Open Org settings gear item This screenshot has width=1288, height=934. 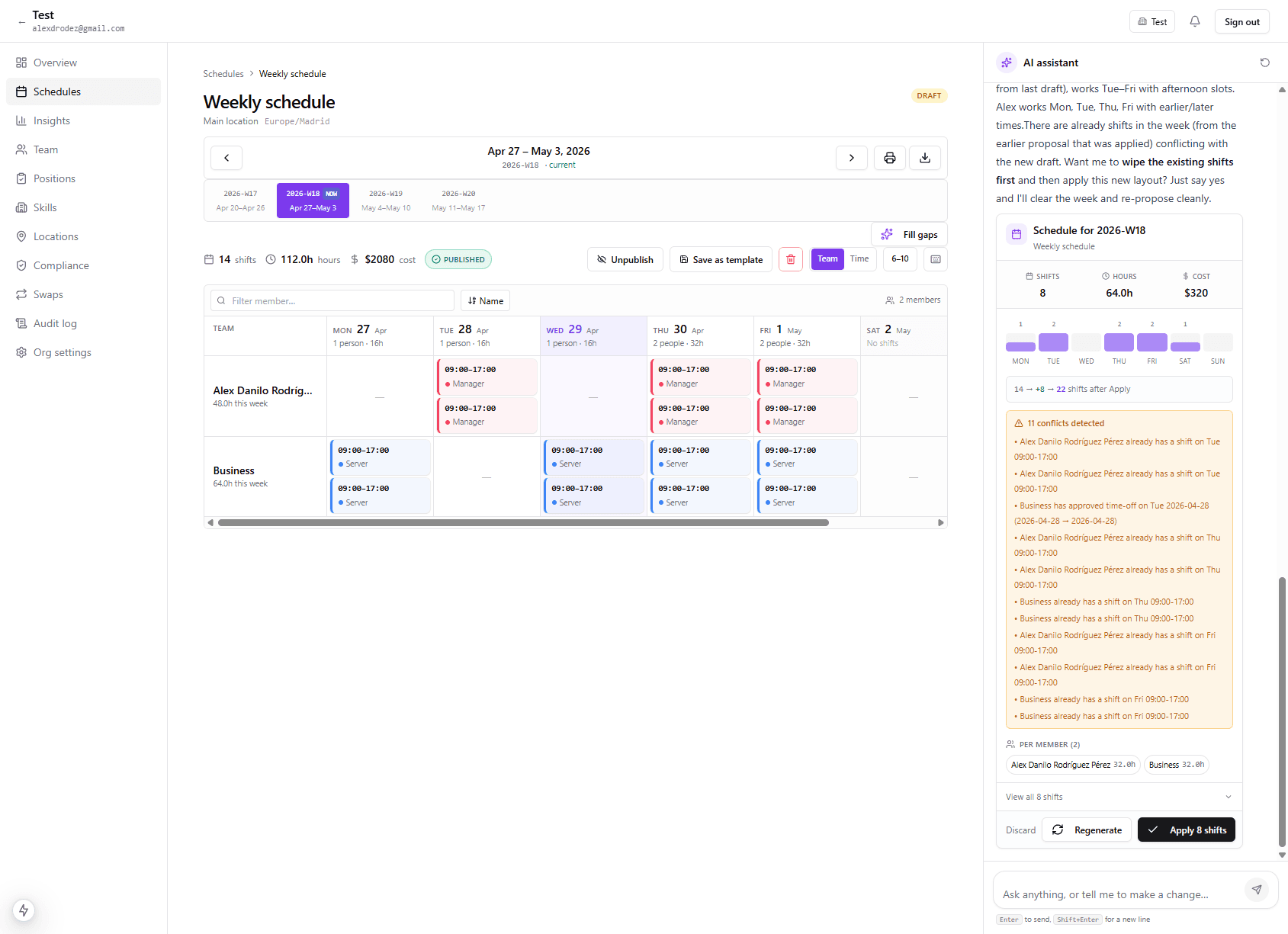(x=83, y=352)
